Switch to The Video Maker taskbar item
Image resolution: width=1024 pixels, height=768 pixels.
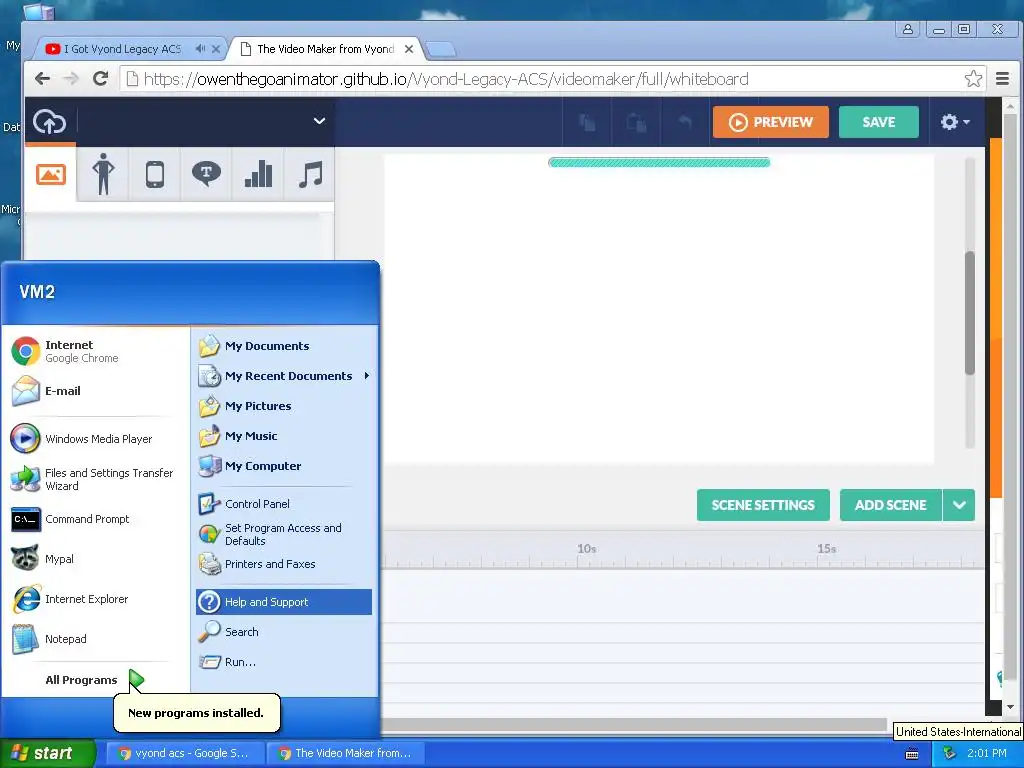(346, 753)
